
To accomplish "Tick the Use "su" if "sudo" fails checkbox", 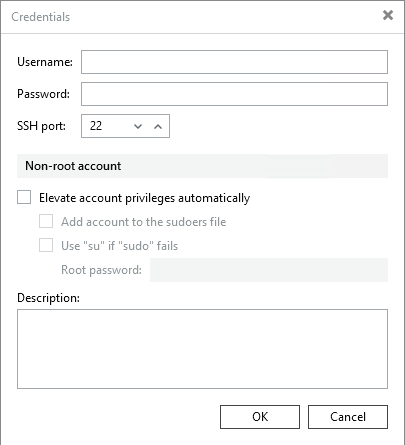I will (x=46, y=245).
